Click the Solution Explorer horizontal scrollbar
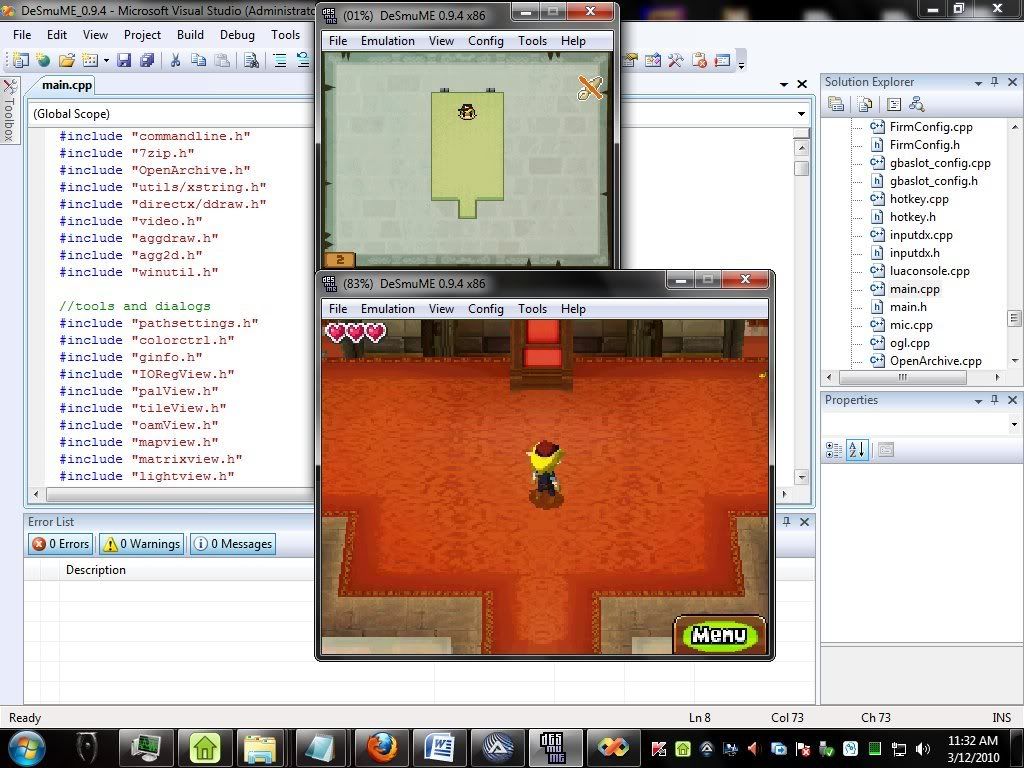Image resolution: width=1024 pixels, height=768 pixels. pos(903,377)
